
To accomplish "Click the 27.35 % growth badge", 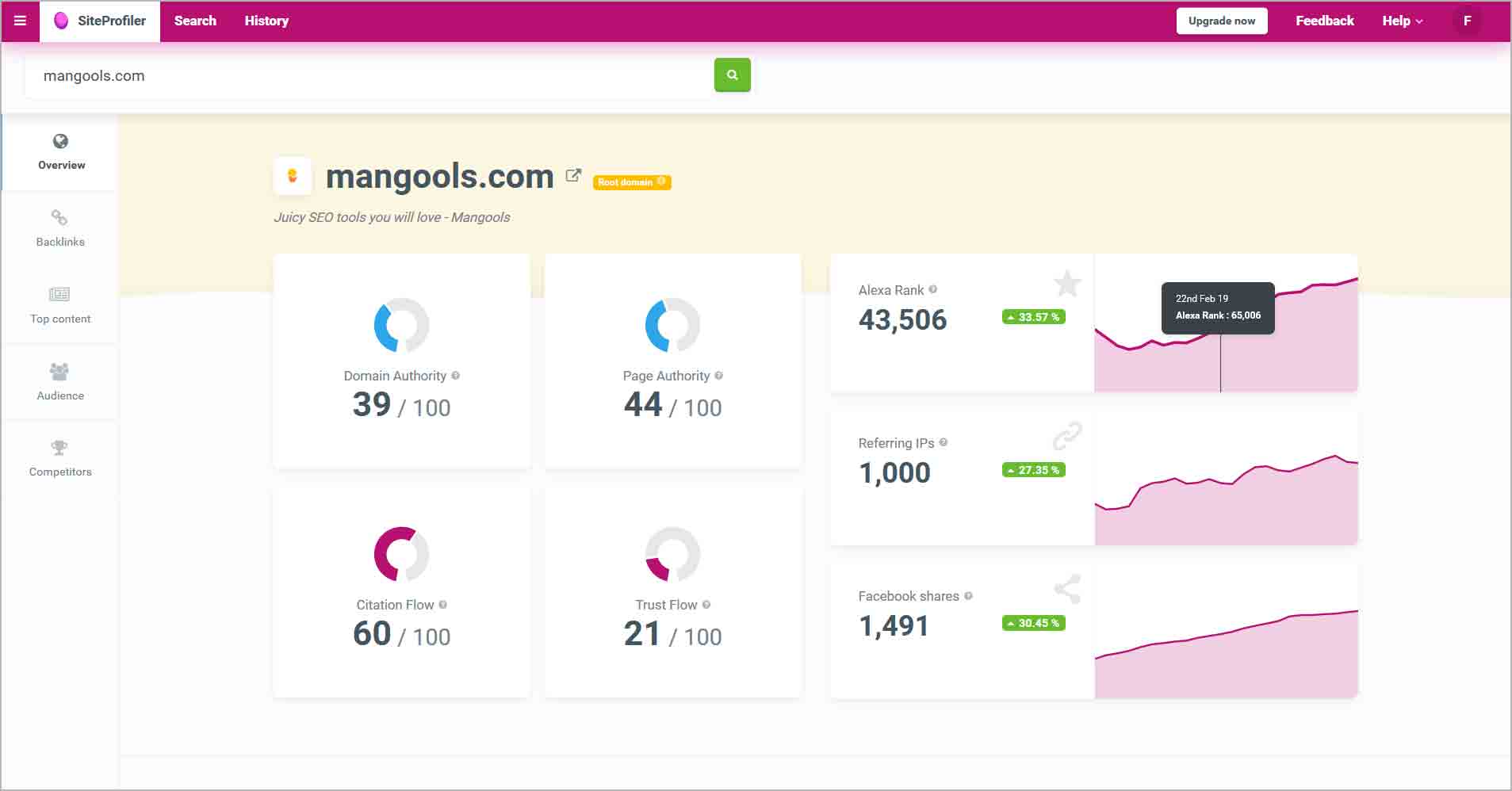I will pos(1034,470).
